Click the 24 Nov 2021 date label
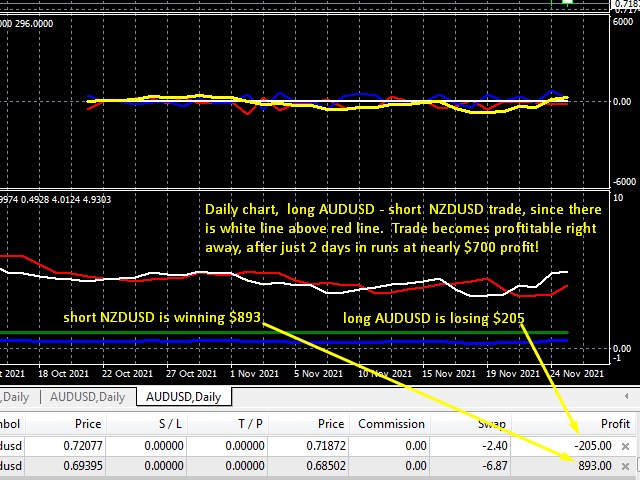Screen dimensions: 640x480 (x=576, y=373)
